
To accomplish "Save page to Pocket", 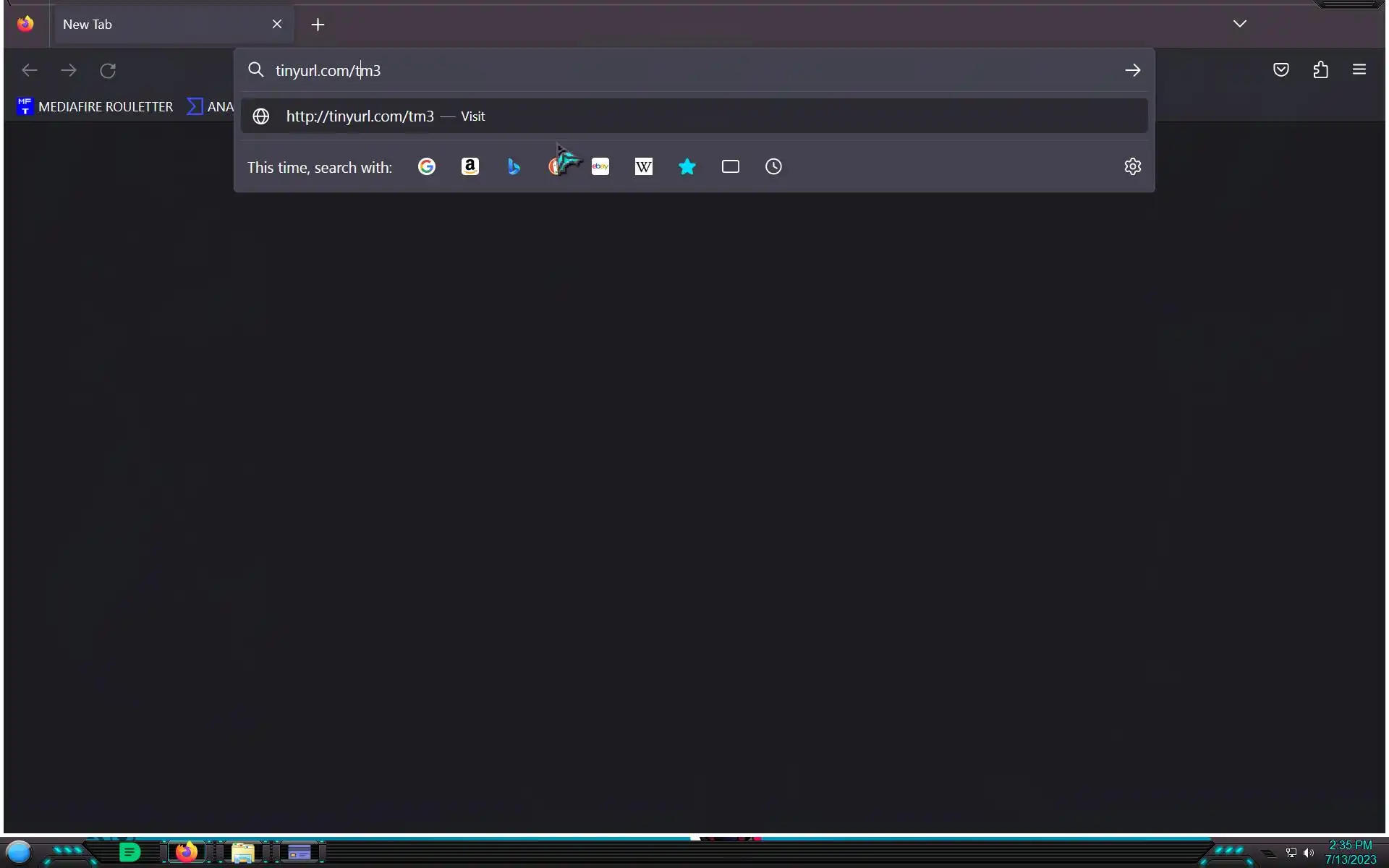I will pos(1280,70).
